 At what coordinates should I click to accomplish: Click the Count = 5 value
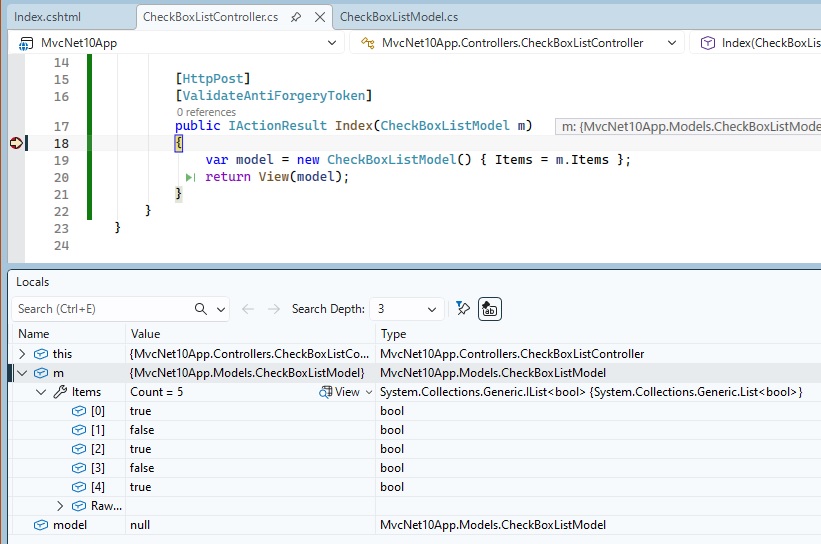[x=157, y=392]
